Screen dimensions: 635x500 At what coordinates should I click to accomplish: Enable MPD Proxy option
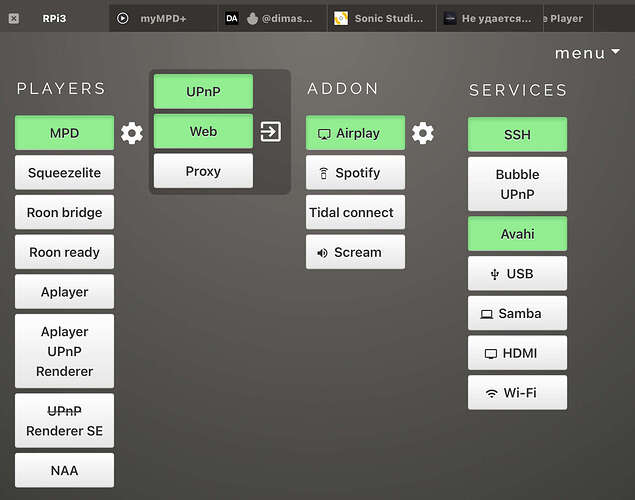(203, 171)
